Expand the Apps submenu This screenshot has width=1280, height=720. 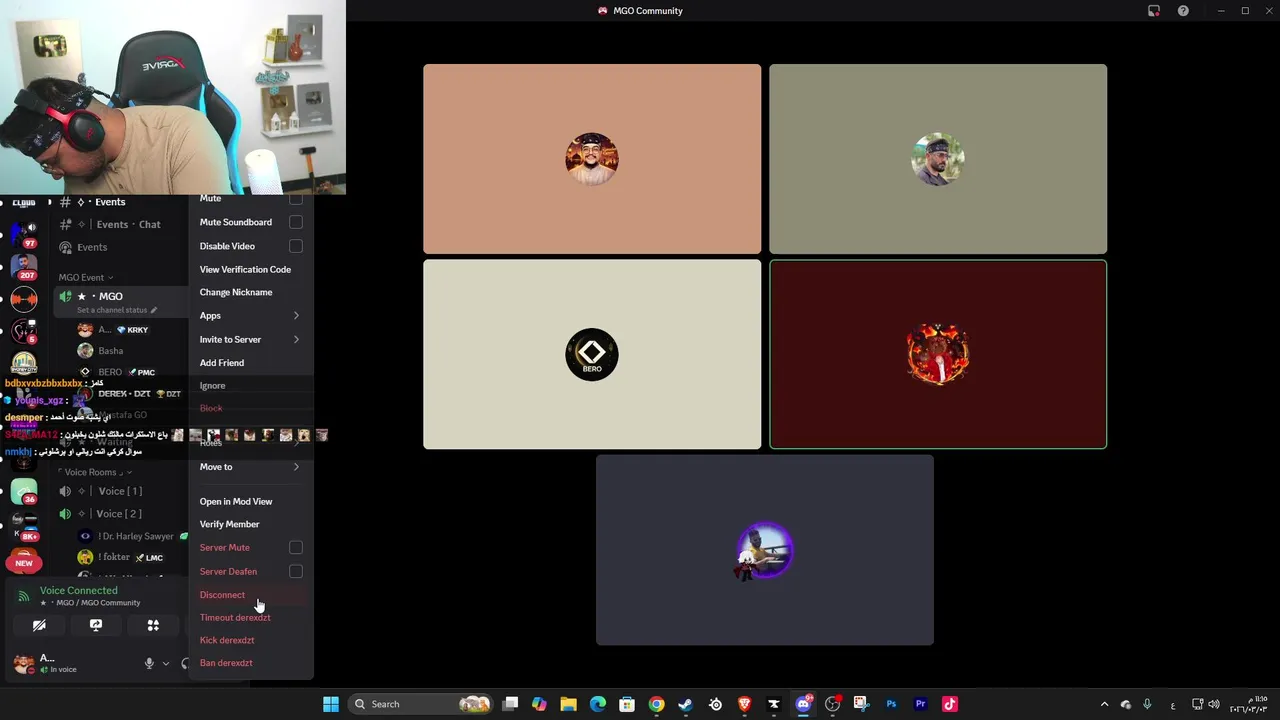251,315
